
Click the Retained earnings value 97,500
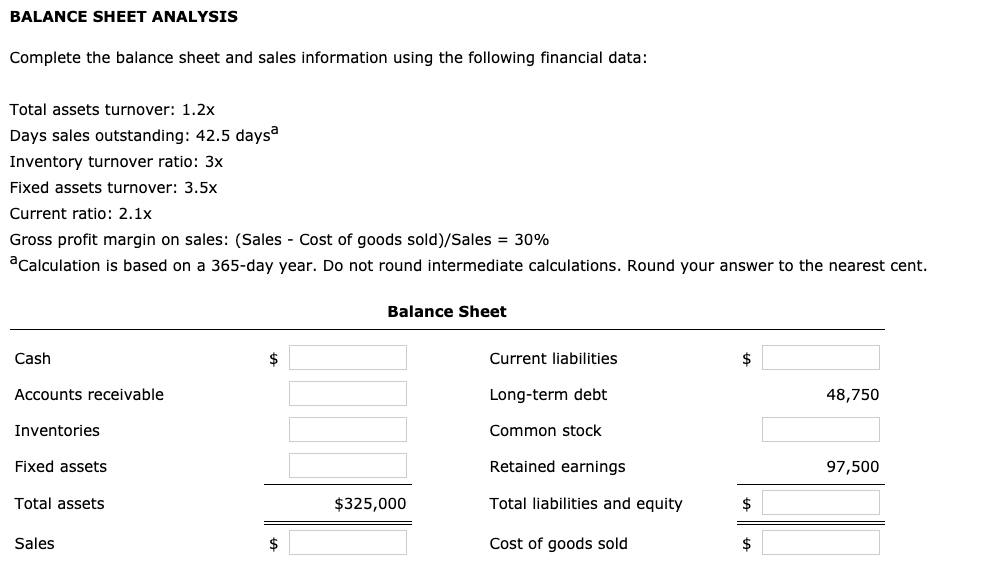pos(852,467)
